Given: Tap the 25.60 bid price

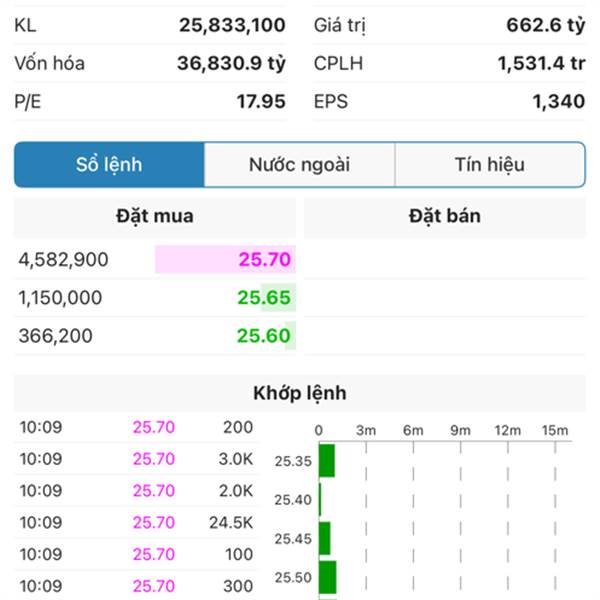Looking at the screenshot, I should click(x=264, y=336).
